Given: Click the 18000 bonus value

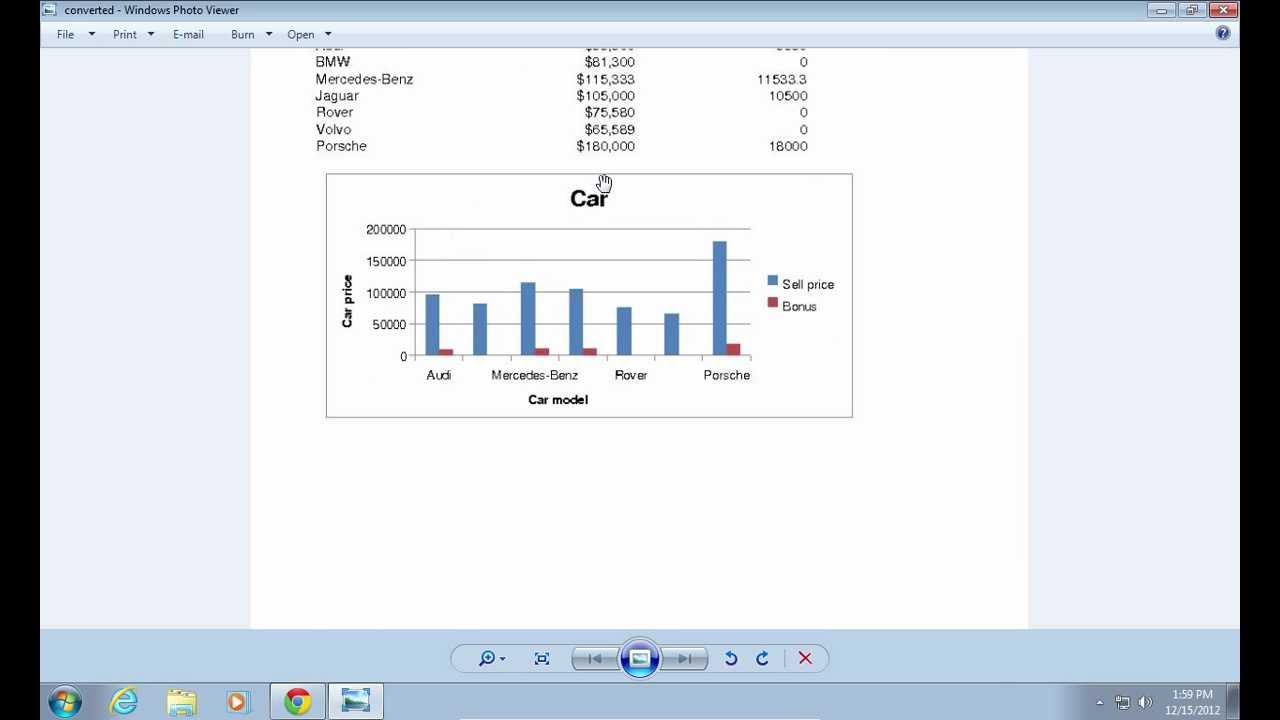Looking at the screenshot, I should (x=788, y=146).
